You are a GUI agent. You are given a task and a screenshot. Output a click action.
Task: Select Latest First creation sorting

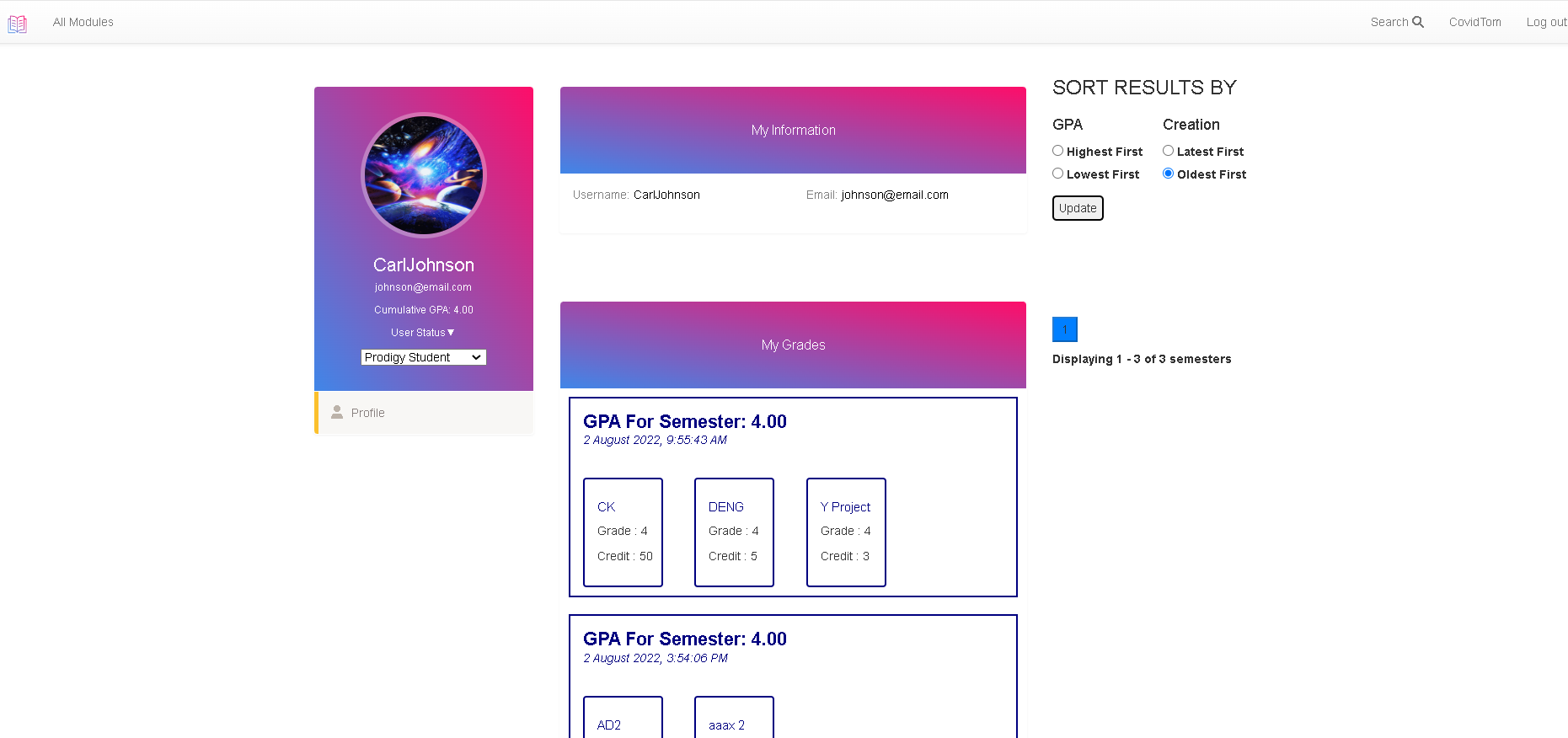click(x=1168, y=151)
